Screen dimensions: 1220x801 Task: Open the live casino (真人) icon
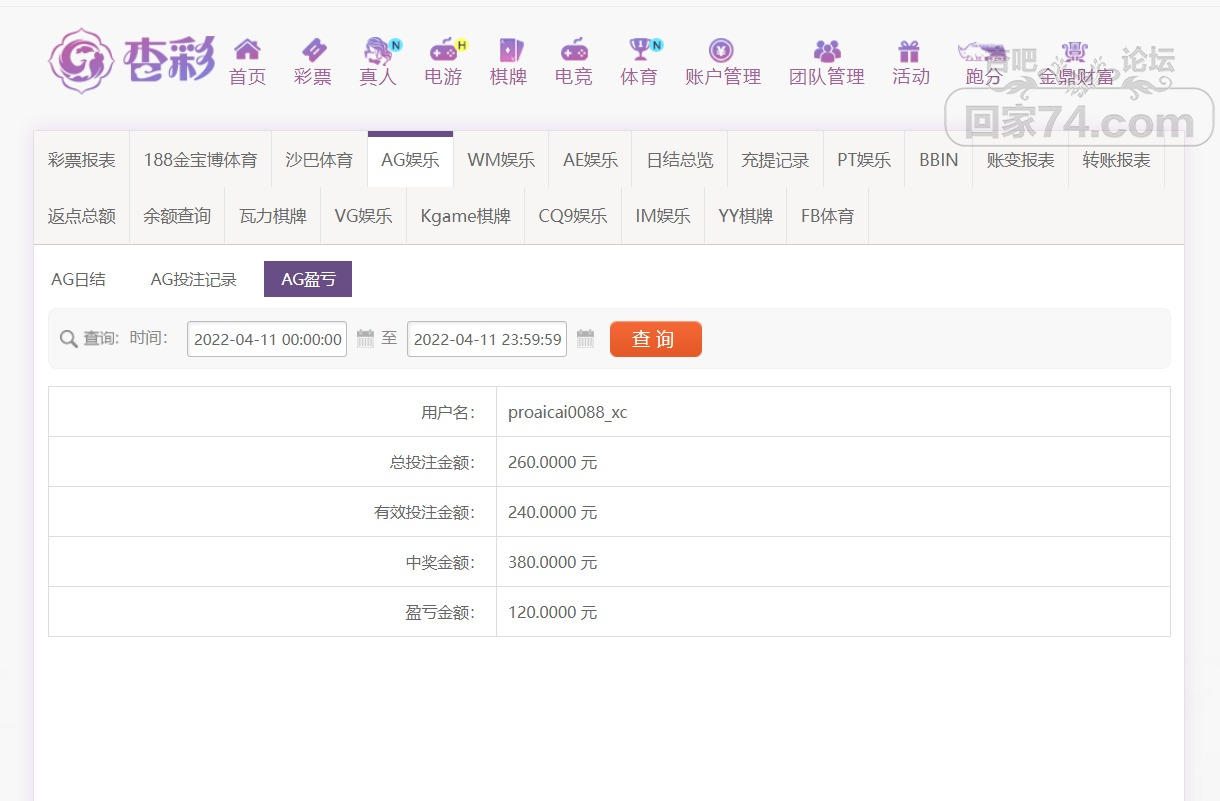[378, 50]
